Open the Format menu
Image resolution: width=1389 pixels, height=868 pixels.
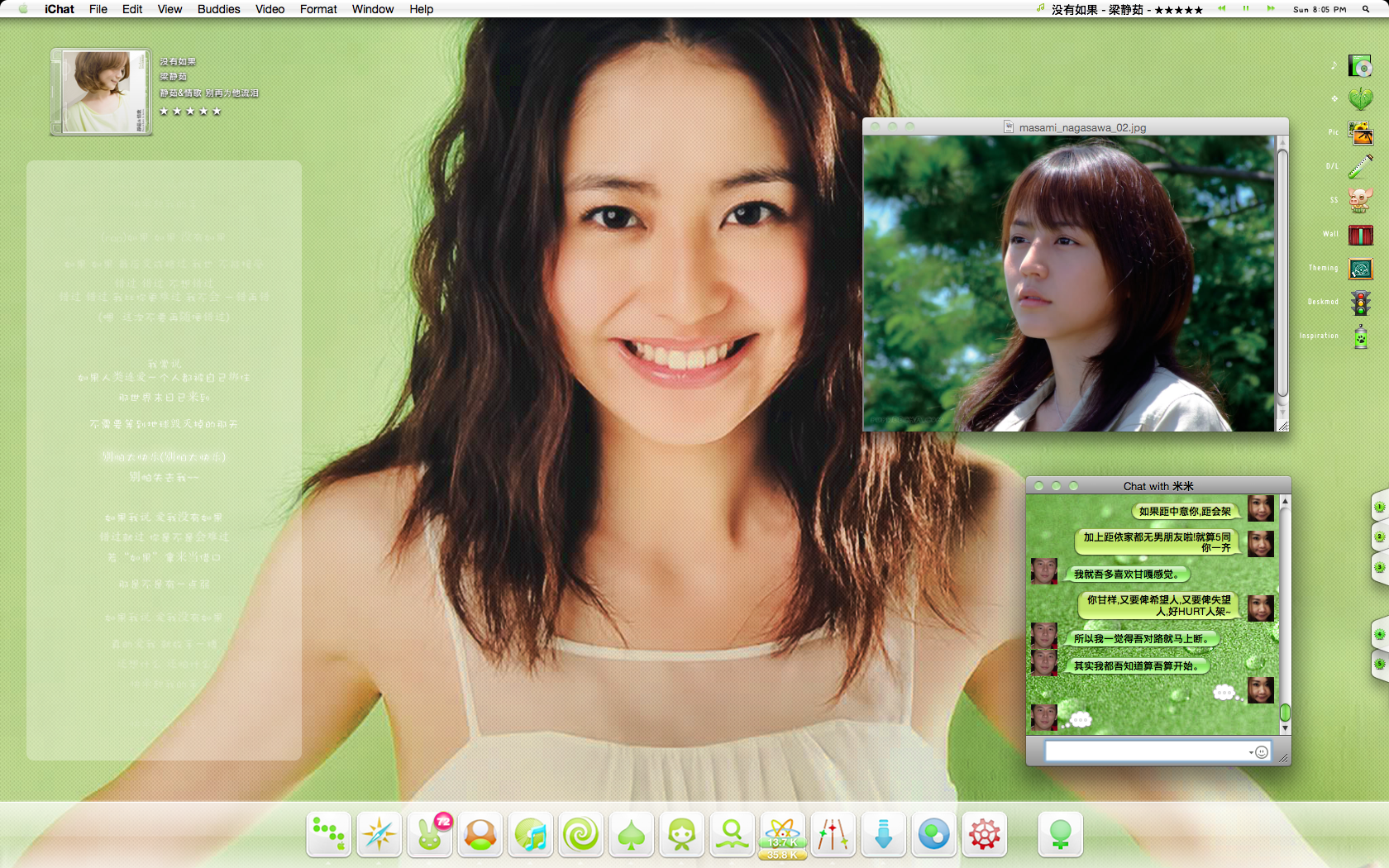coord(318,9)
